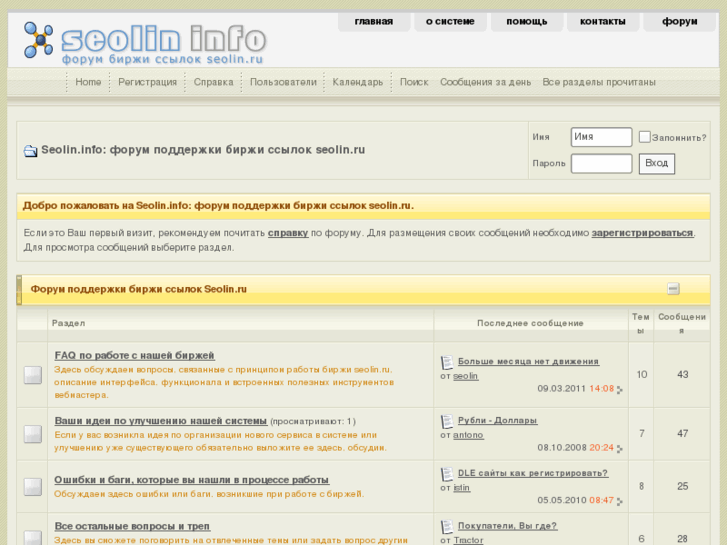The width and height of the screenshot is (727, 545).
Task: Click the Форум поддержки биржи ссылок Seolin.ru header
Action: click(139, 289)
